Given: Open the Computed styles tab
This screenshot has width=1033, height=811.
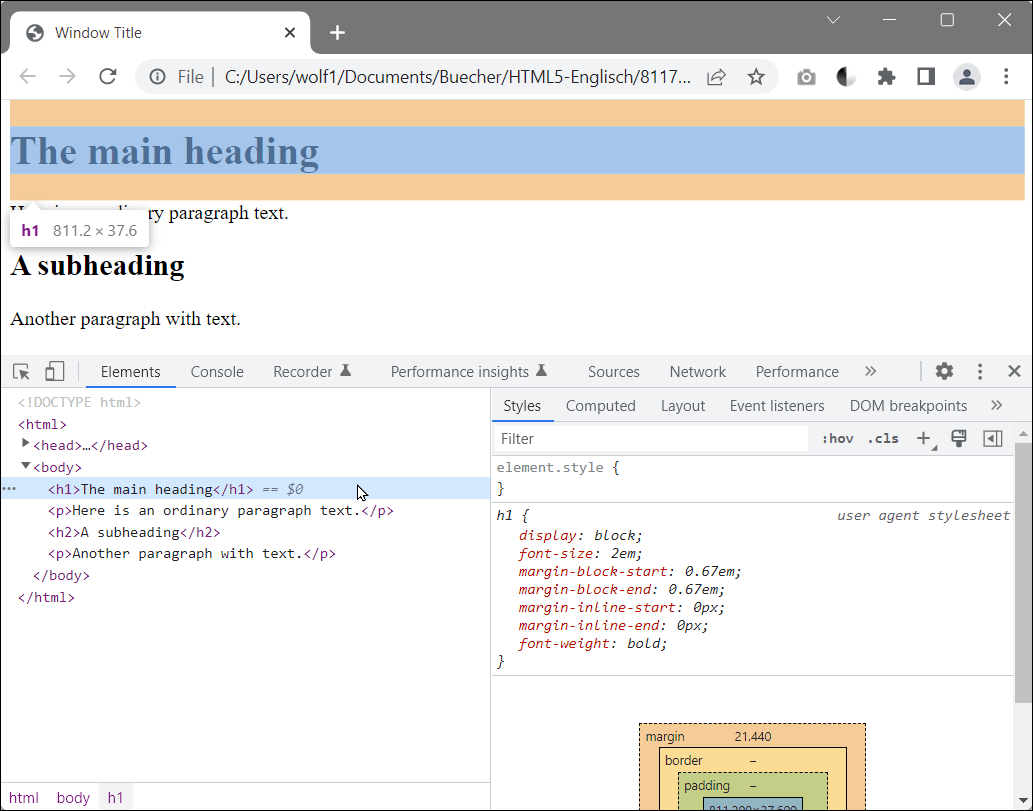Looking at the screenshot, I should pos(600,406).
